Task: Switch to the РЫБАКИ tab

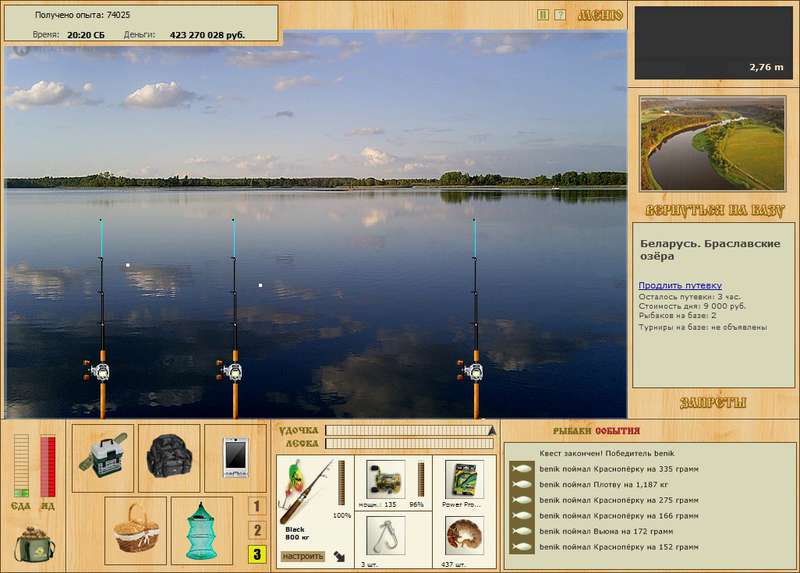Action: click(x=572, y=431)
